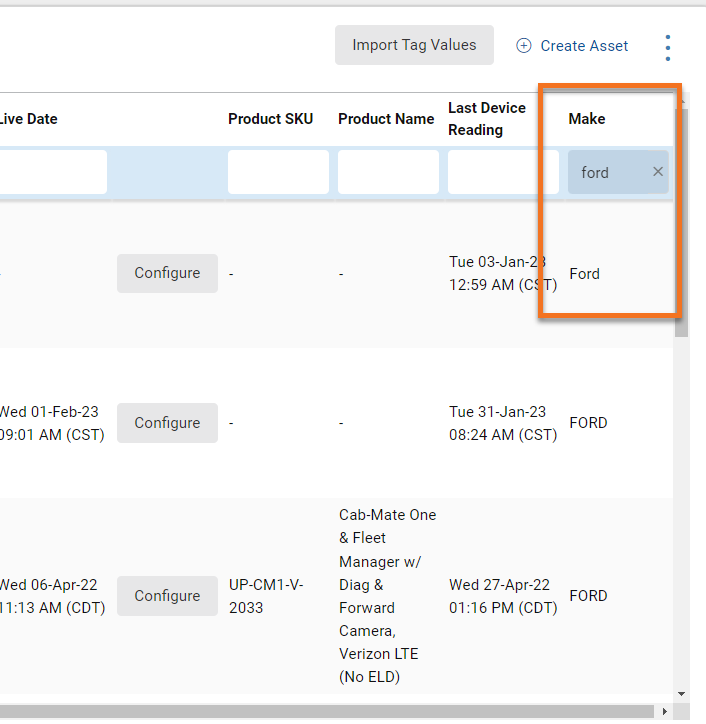Click the horizontal scrollbar thumb
Screen dimensions: 706x724
tap(326, 711)
